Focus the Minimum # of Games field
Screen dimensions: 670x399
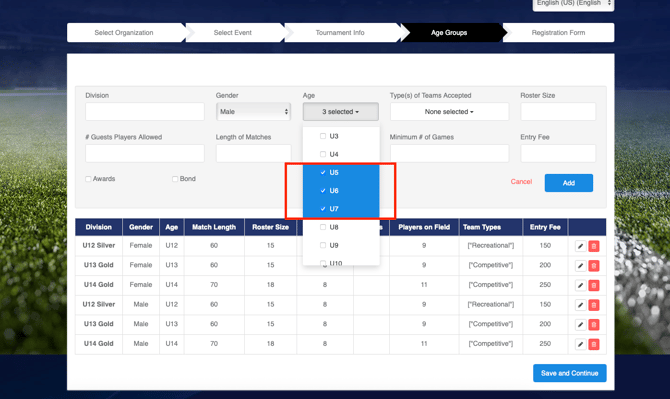449,153
